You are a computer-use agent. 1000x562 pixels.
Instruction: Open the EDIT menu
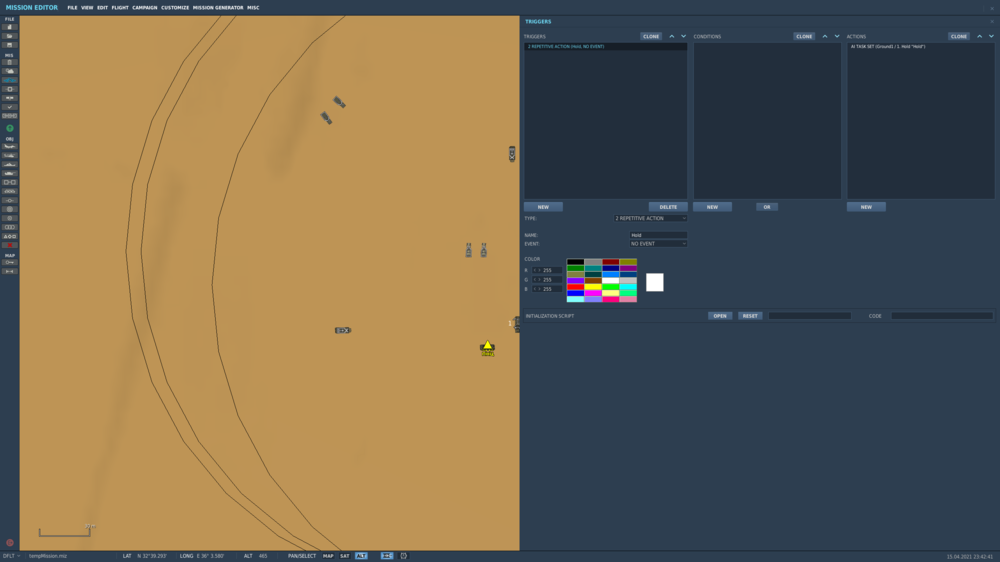[x=102, y=8]
